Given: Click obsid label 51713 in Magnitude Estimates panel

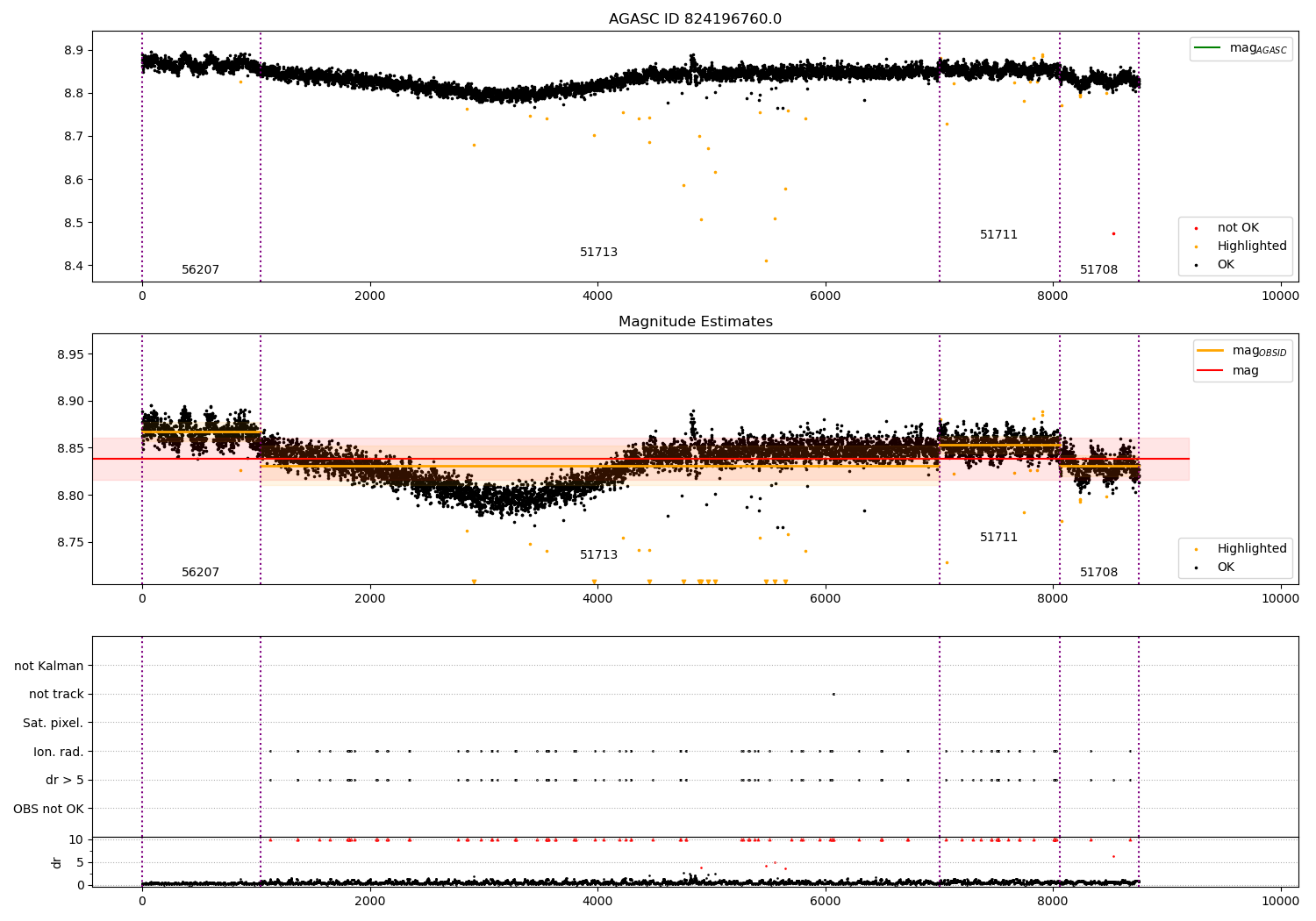Looking at the screenshot, I should pyautogui.click(x=599, y=555).
